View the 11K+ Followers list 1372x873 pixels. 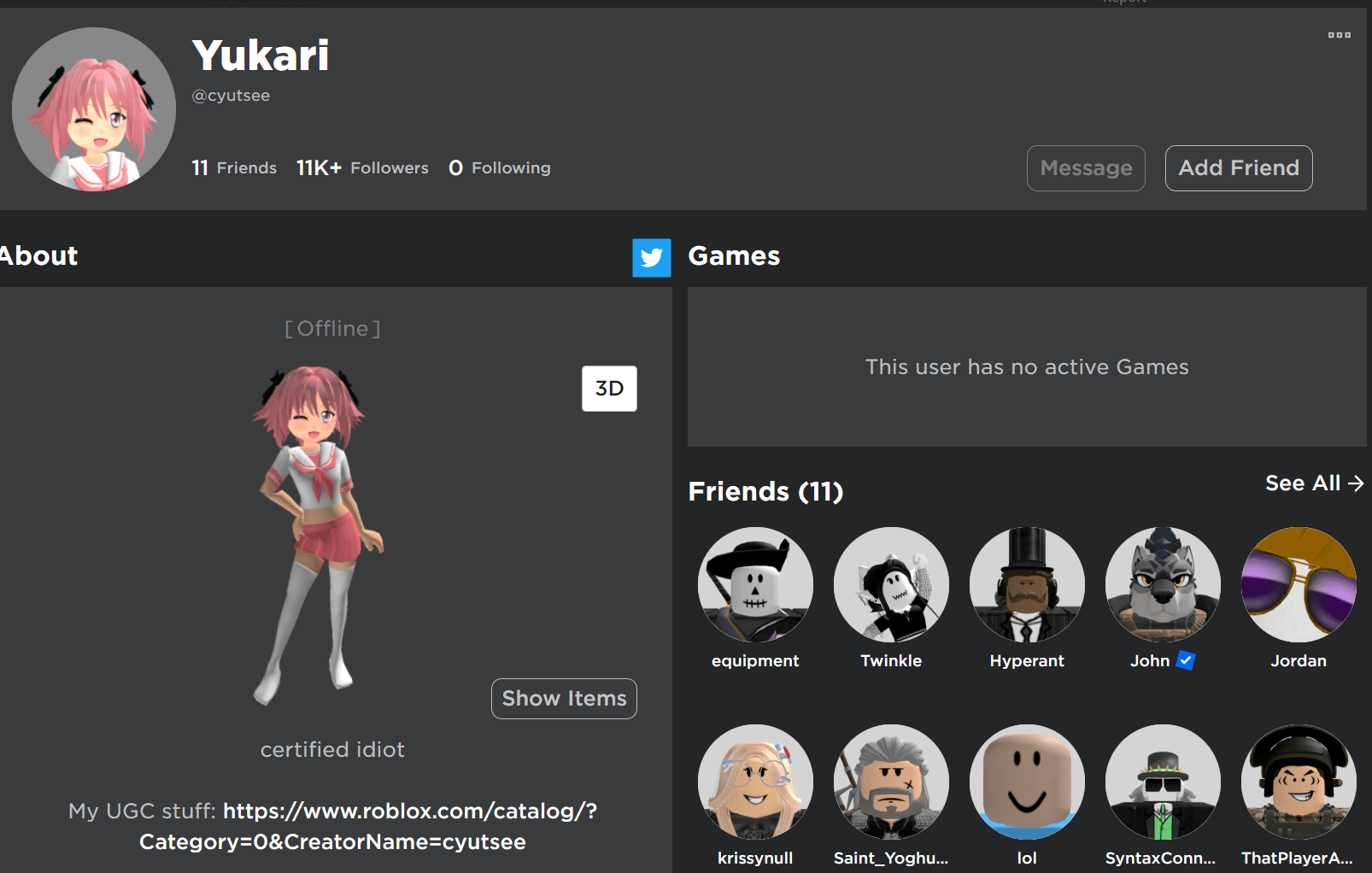362,168
